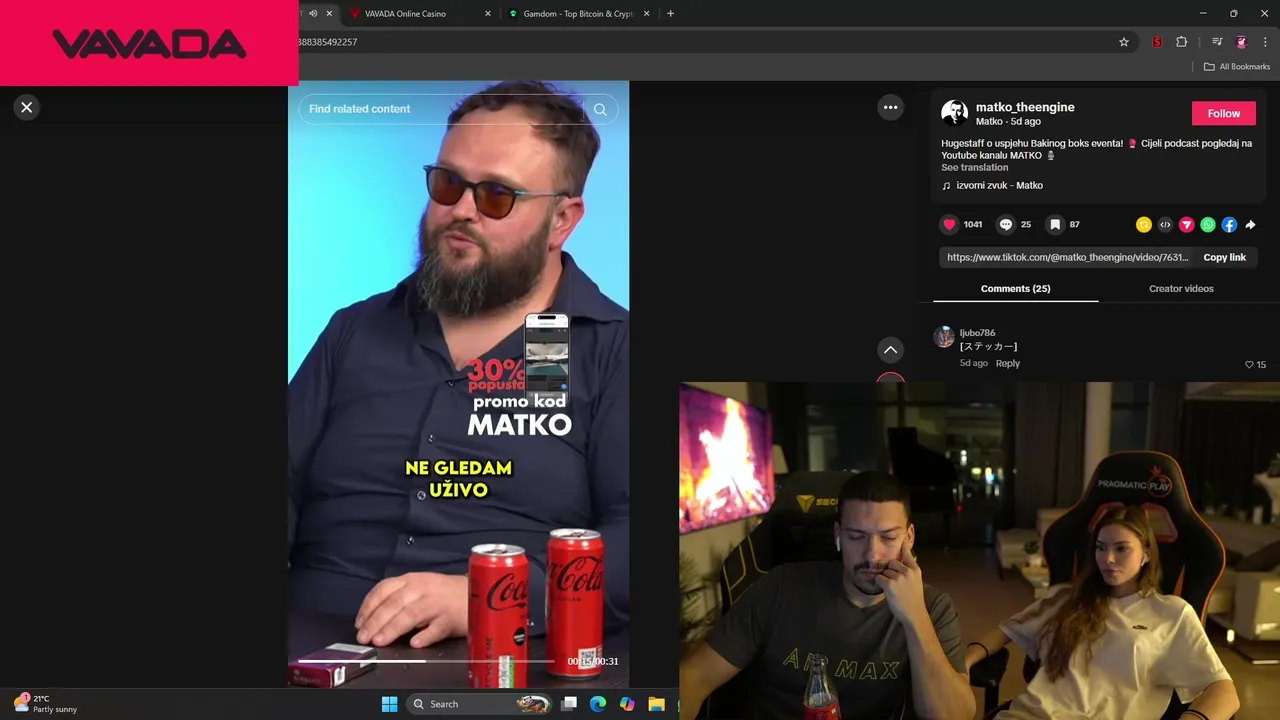Open the Extensions puzzle menu

pyautogui.click(x=1182, y=42)
